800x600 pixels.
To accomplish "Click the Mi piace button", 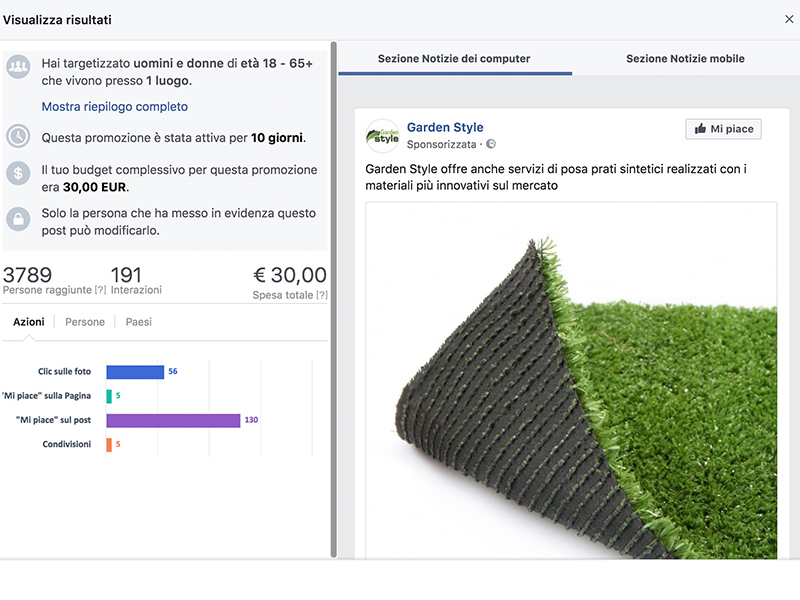I will click(x=723, y=129).
